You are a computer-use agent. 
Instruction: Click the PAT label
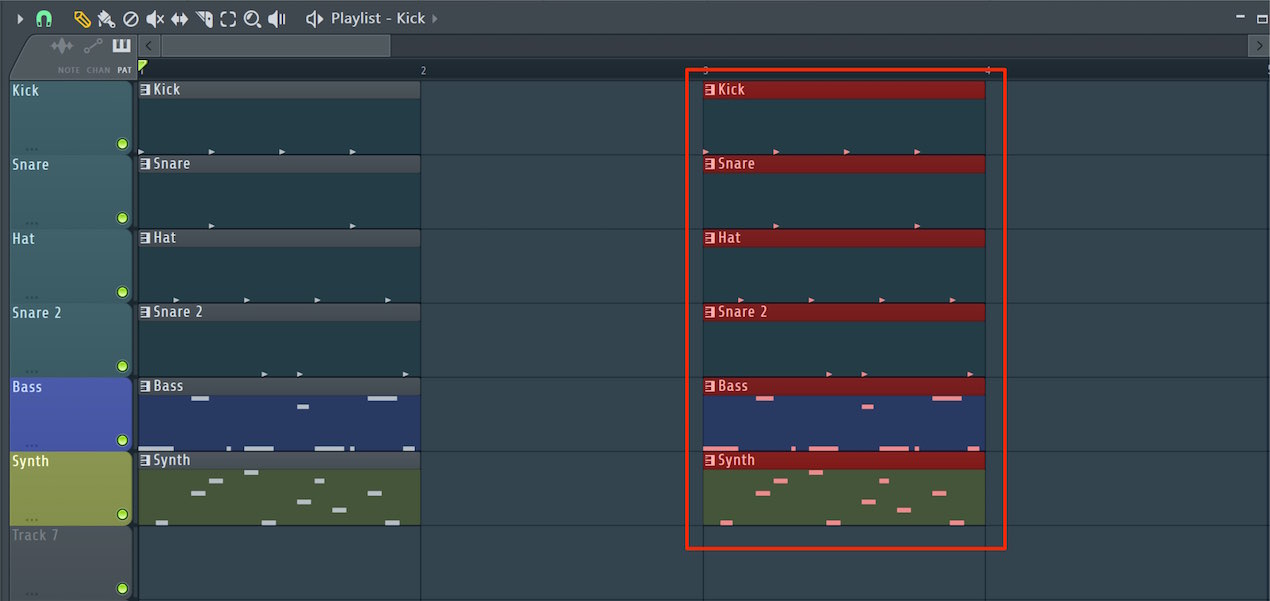click(x=124, y=70)
